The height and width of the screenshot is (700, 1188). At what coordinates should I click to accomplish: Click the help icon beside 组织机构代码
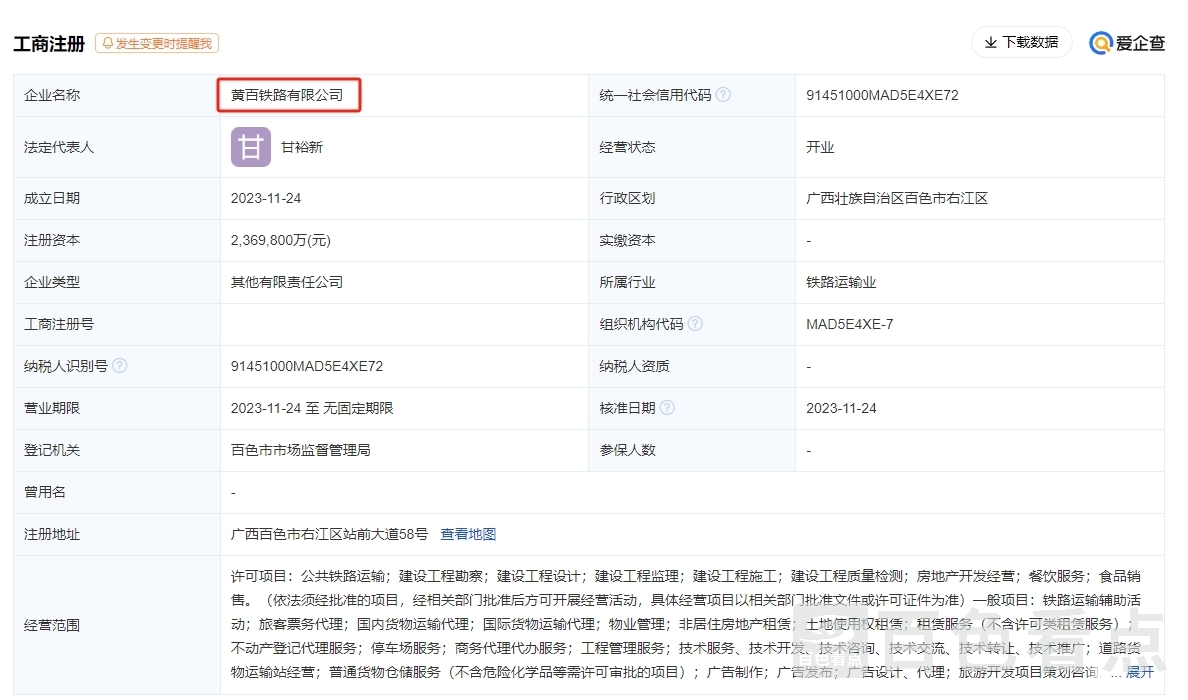(695, 324)
